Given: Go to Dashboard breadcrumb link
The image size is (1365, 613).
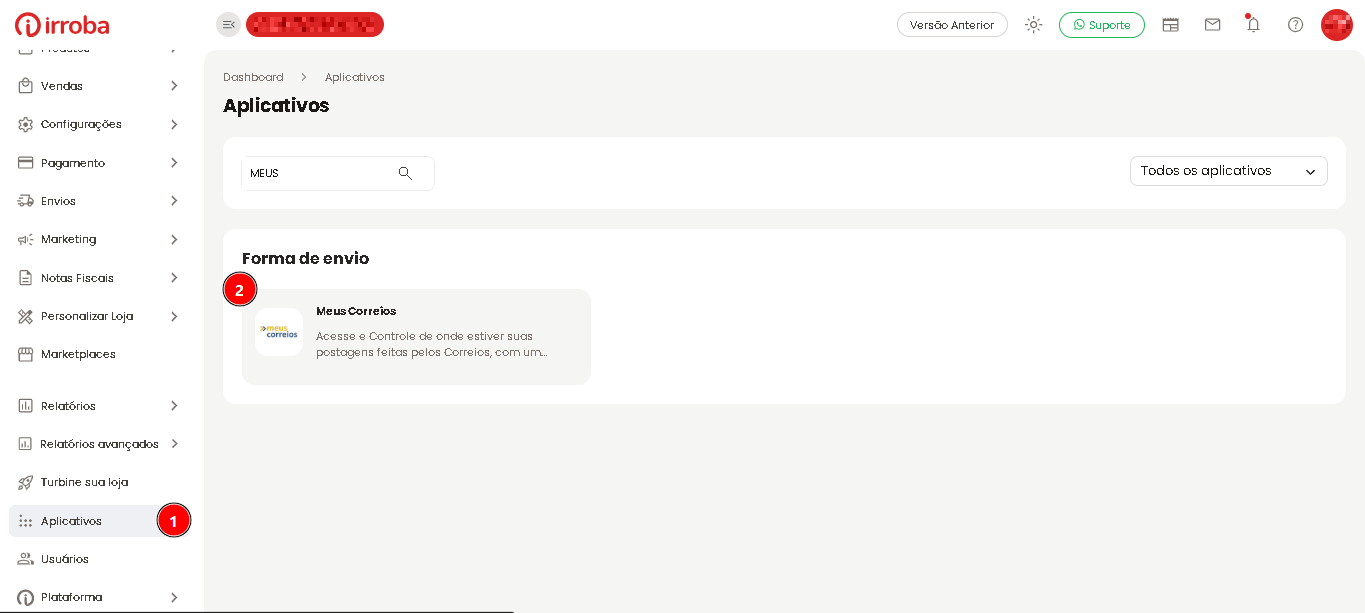Looking at the screenshot, I should click(253, 77).
